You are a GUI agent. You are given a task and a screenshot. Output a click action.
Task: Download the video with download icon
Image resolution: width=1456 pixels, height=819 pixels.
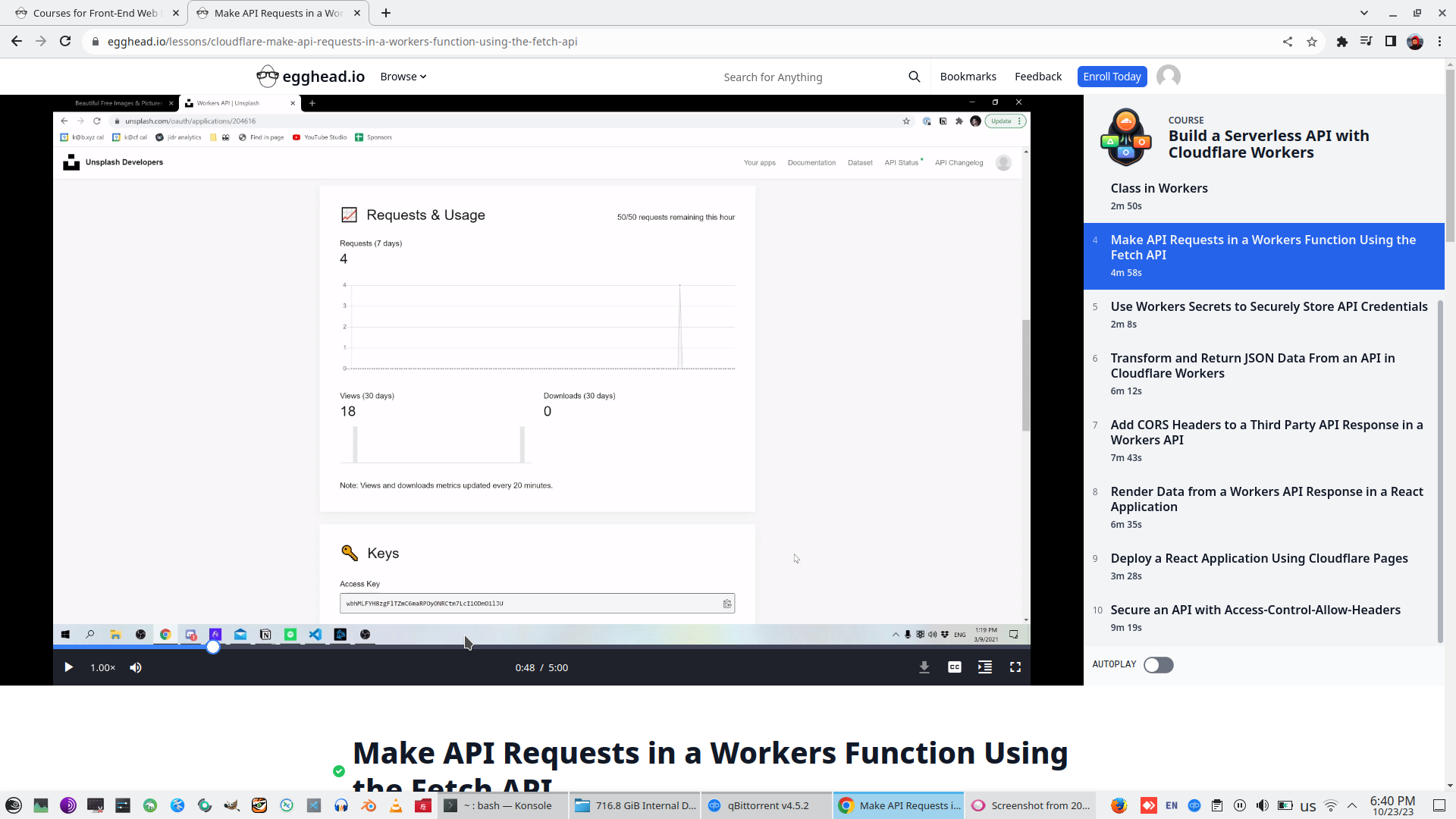click(x=924, y=667)
